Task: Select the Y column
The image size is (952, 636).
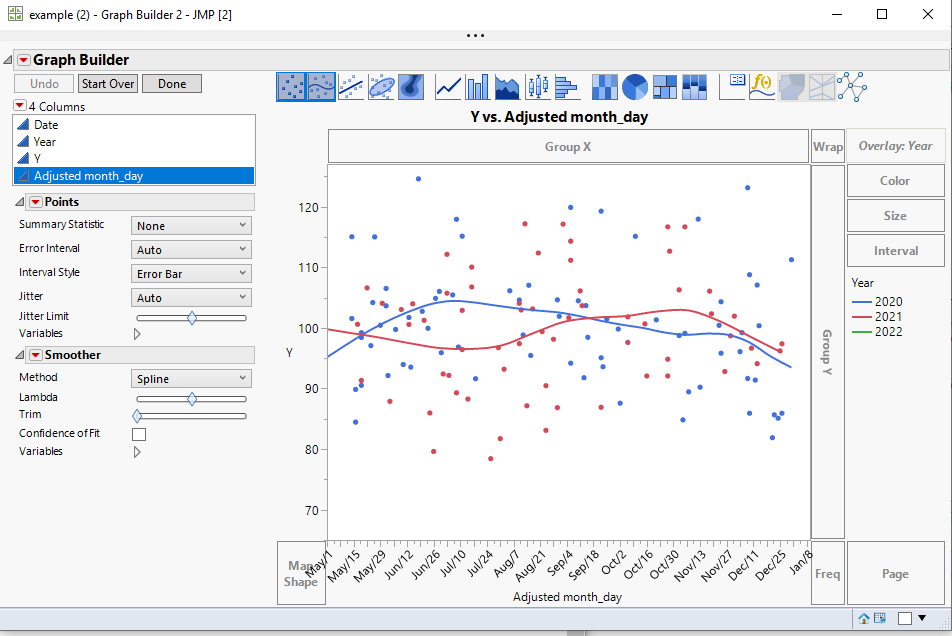Action: (134, 158)
